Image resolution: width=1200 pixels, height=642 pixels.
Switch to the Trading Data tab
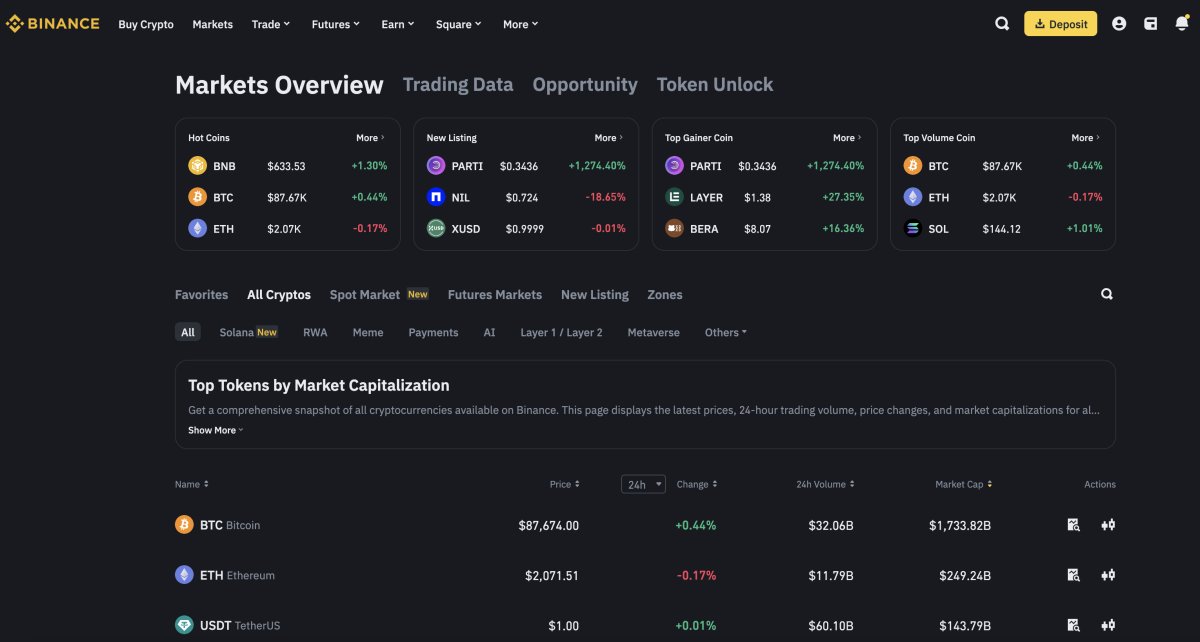pyautogui.click(x=458, y=85)
